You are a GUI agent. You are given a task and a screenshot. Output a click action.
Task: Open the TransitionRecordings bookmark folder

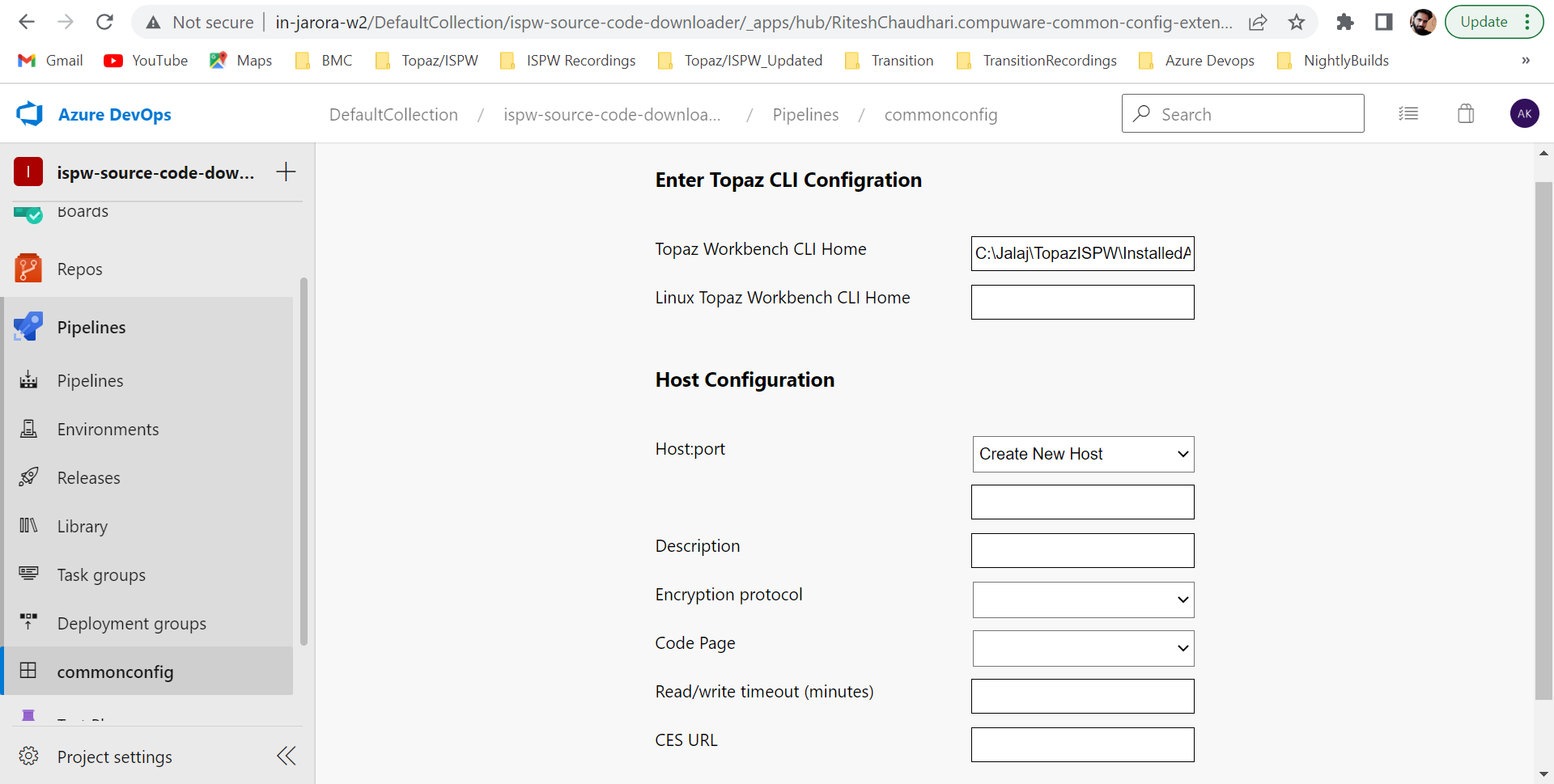tap(1036, 61)
